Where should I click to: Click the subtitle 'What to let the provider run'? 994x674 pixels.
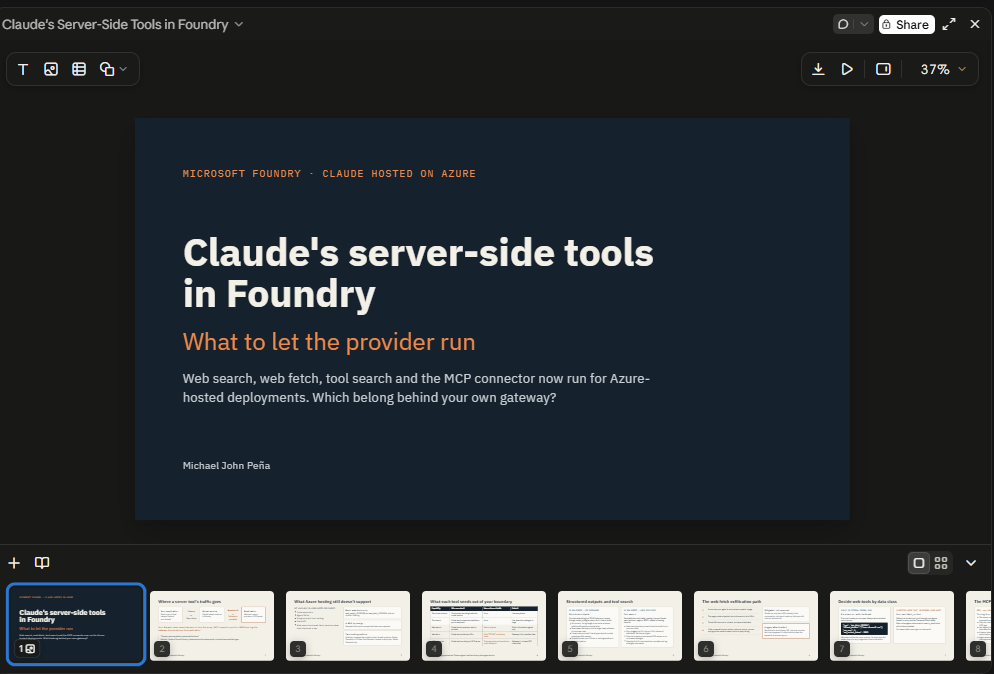(x=328, y=342)
